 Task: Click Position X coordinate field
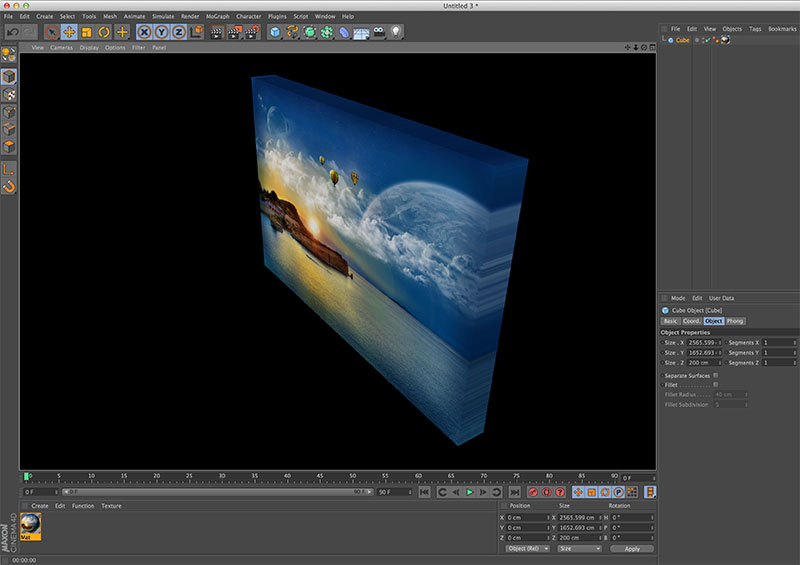click(528, 518)
